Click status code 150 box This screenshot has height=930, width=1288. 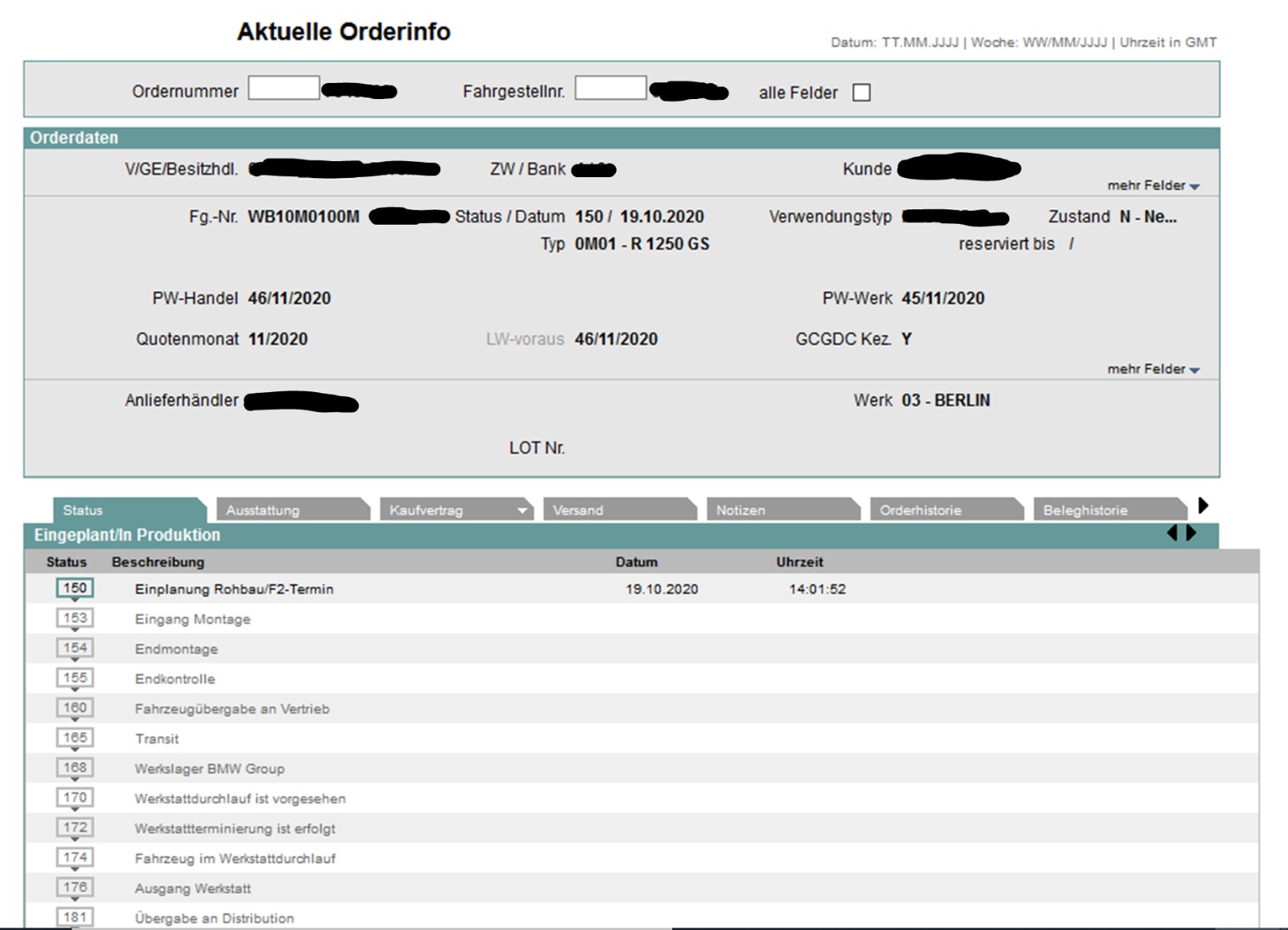[75, 589]
